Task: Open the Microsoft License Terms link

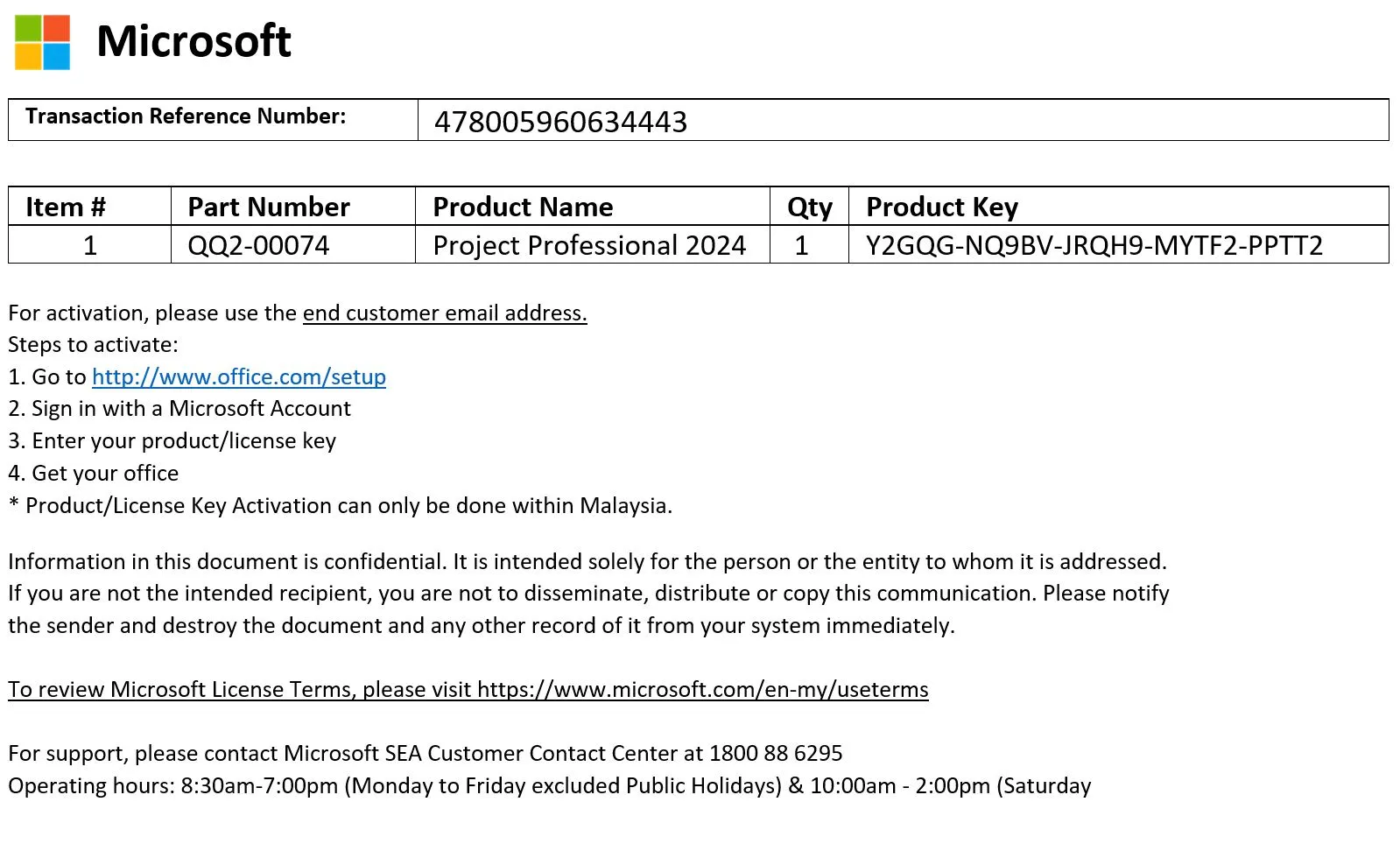Action: point(468,689)
